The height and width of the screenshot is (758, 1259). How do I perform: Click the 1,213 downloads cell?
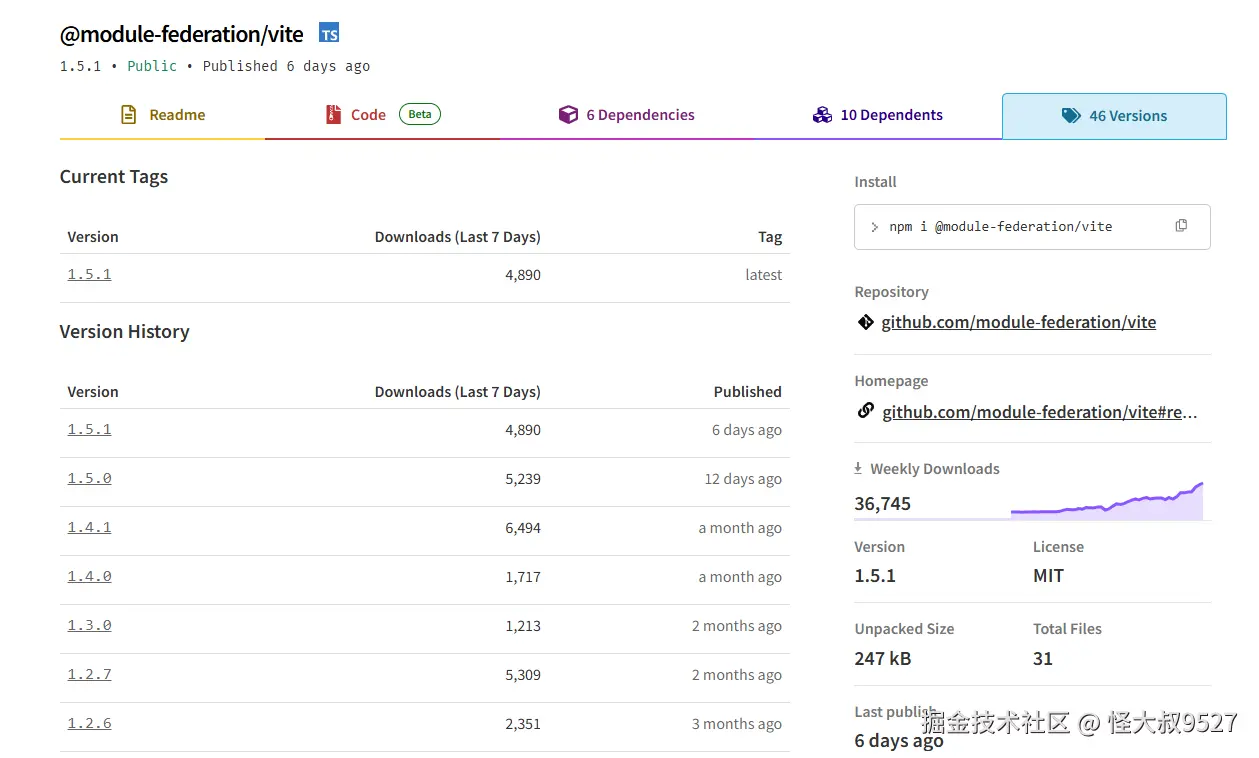coord(523,626)
